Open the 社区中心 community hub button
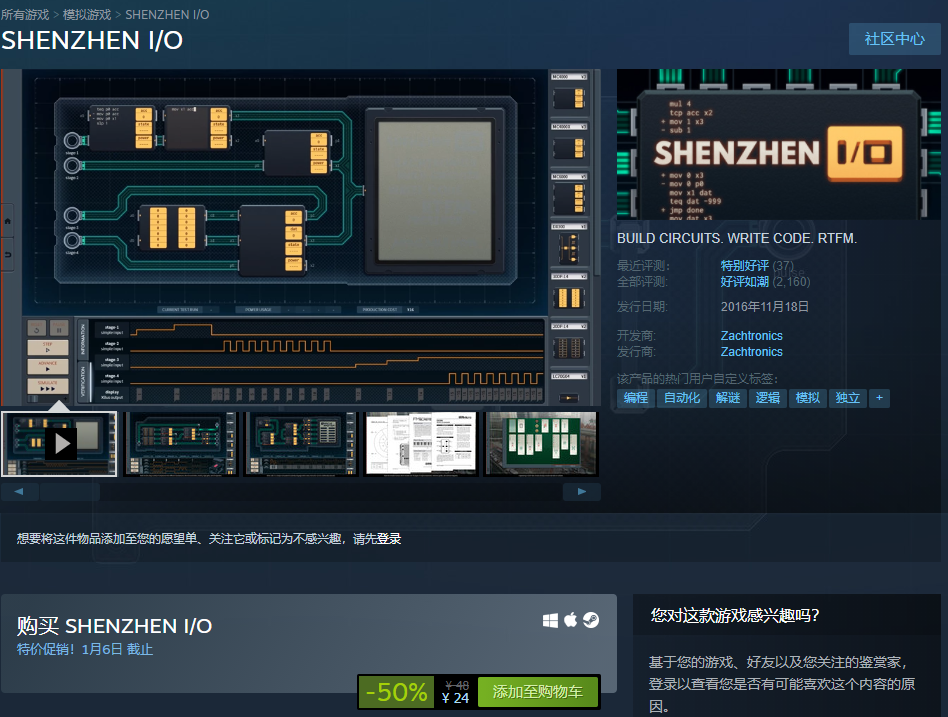The height and width of the screenshot is (717, 948). [x=894, y=39]
